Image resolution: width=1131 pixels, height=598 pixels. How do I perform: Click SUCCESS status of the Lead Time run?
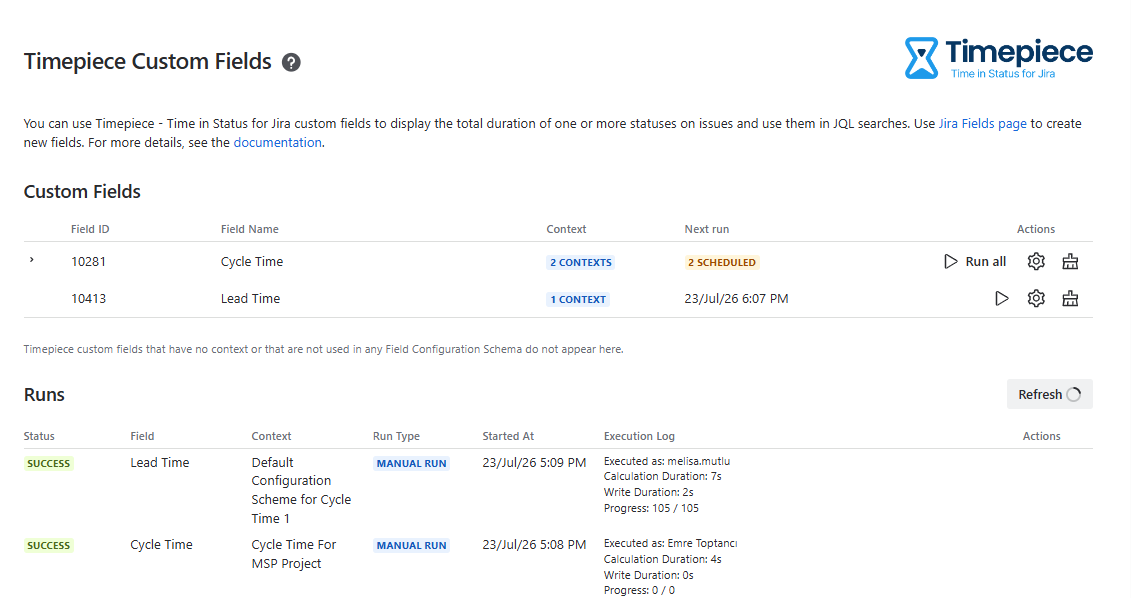point(48,464)
